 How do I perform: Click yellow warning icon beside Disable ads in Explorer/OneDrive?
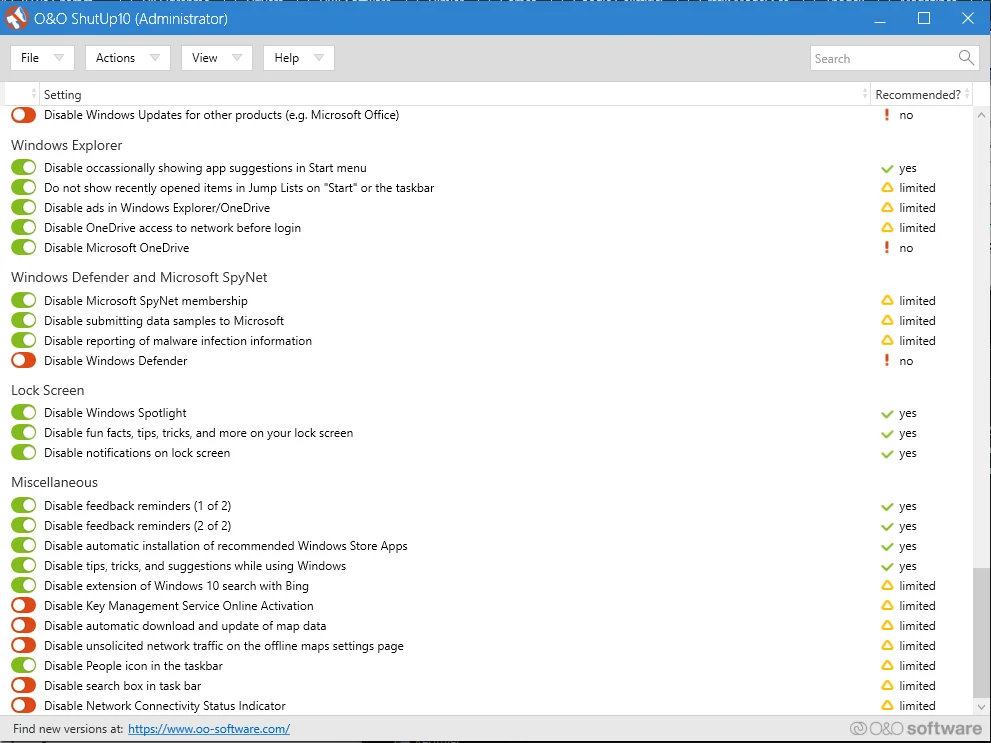887,207
